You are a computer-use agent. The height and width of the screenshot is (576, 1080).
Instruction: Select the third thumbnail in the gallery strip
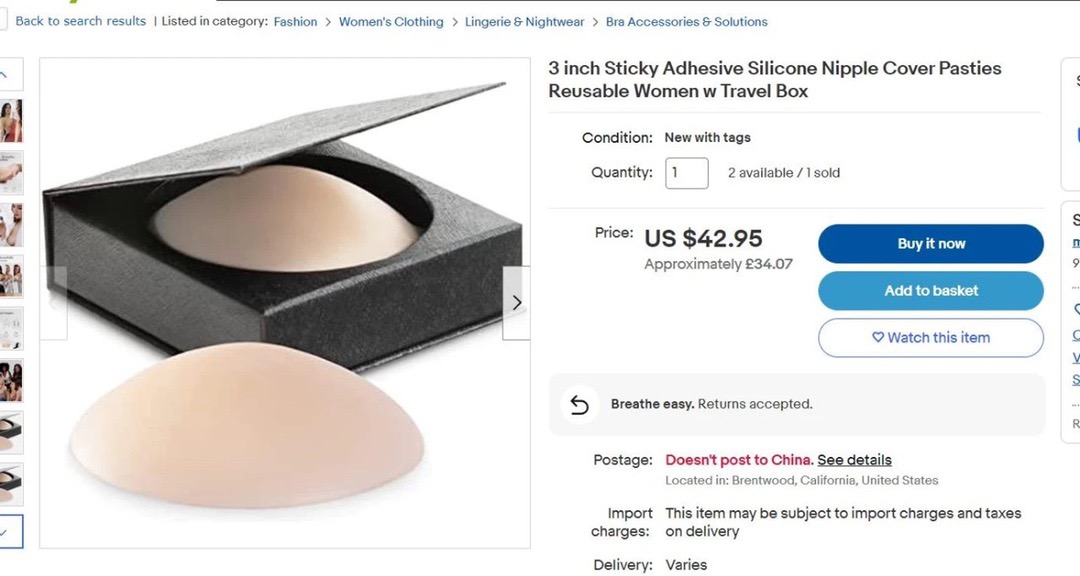(x=11, y=225)
